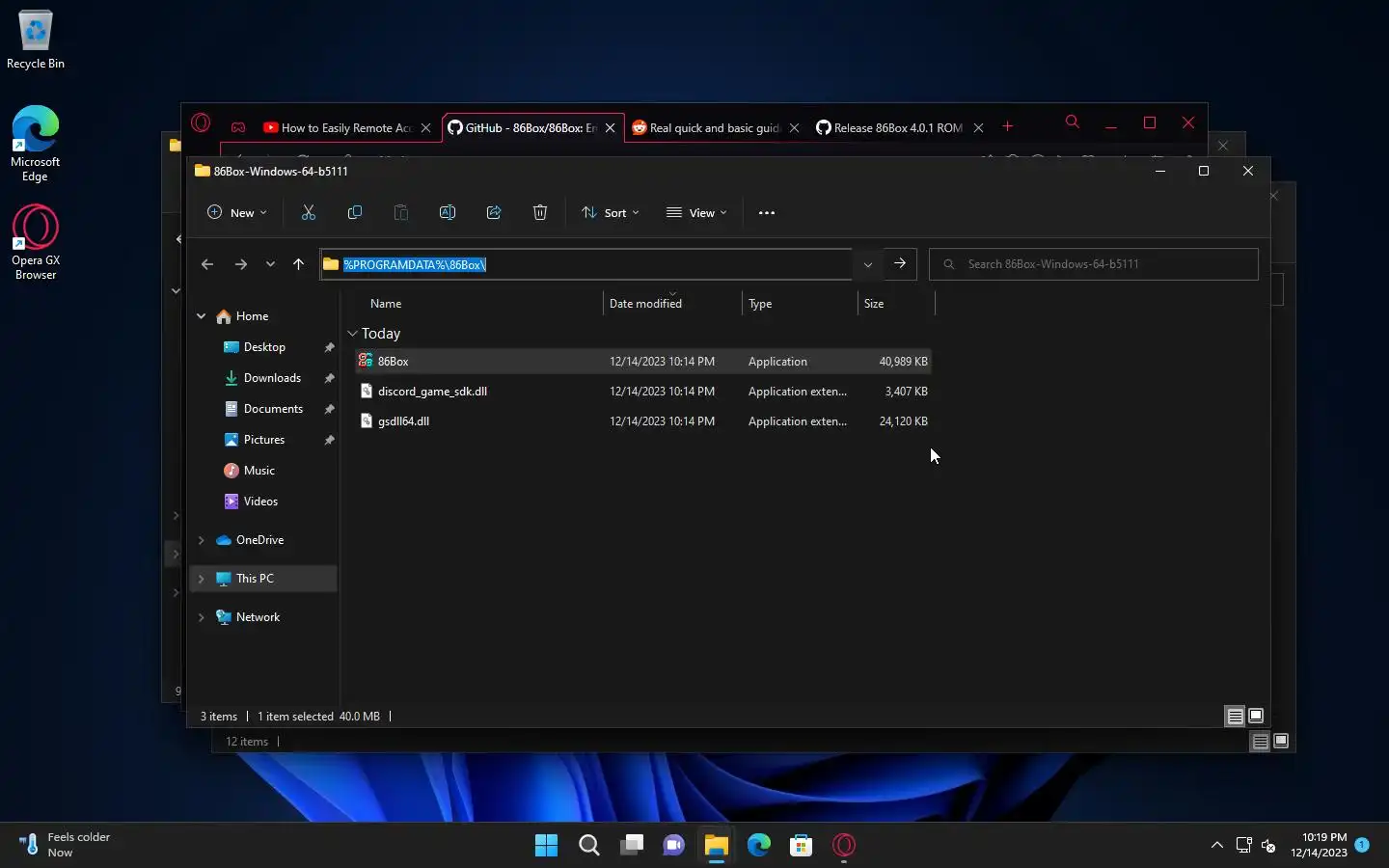Open Documents in the navigation pane
This screenshot has width=1389, height=868.
pyautogui.click(x=273, y=409)
